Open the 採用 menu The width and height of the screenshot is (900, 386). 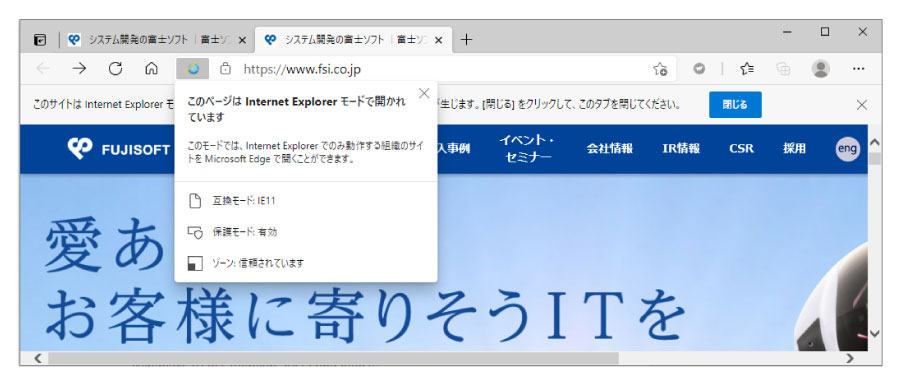pyautogui.click(x=794, y=149)
